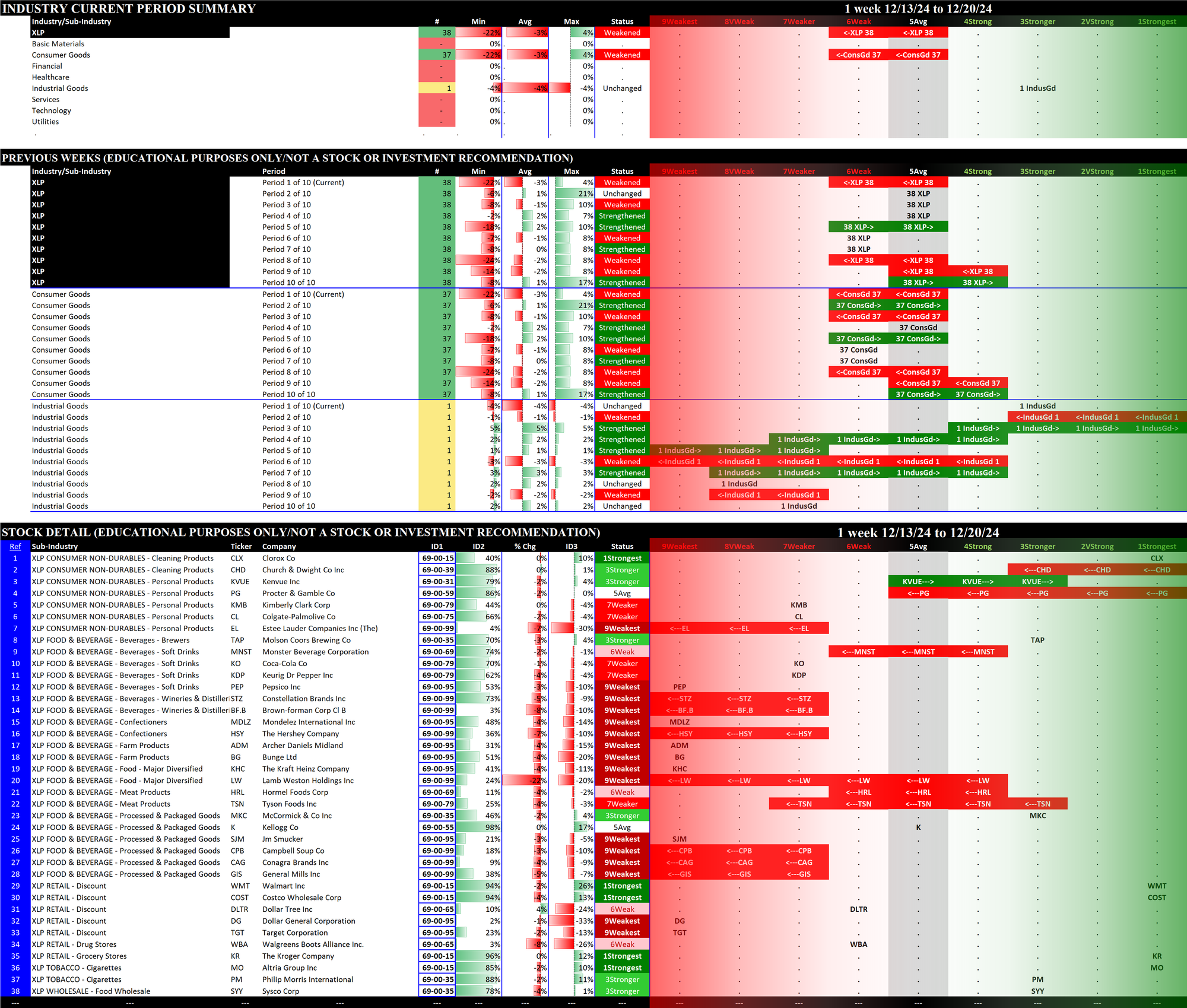Click the 1Strongest status cell for Costco
Viewport: 1187px width, 1008px height.
[x=622, y=898]
